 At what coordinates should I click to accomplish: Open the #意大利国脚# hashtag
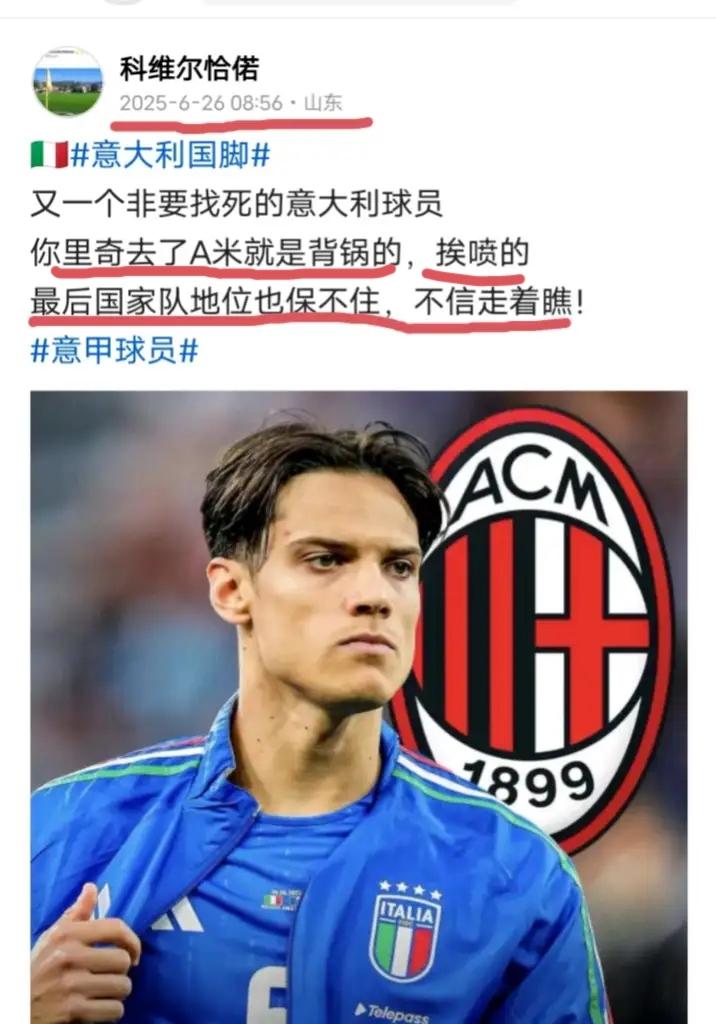tap(170, 155)
